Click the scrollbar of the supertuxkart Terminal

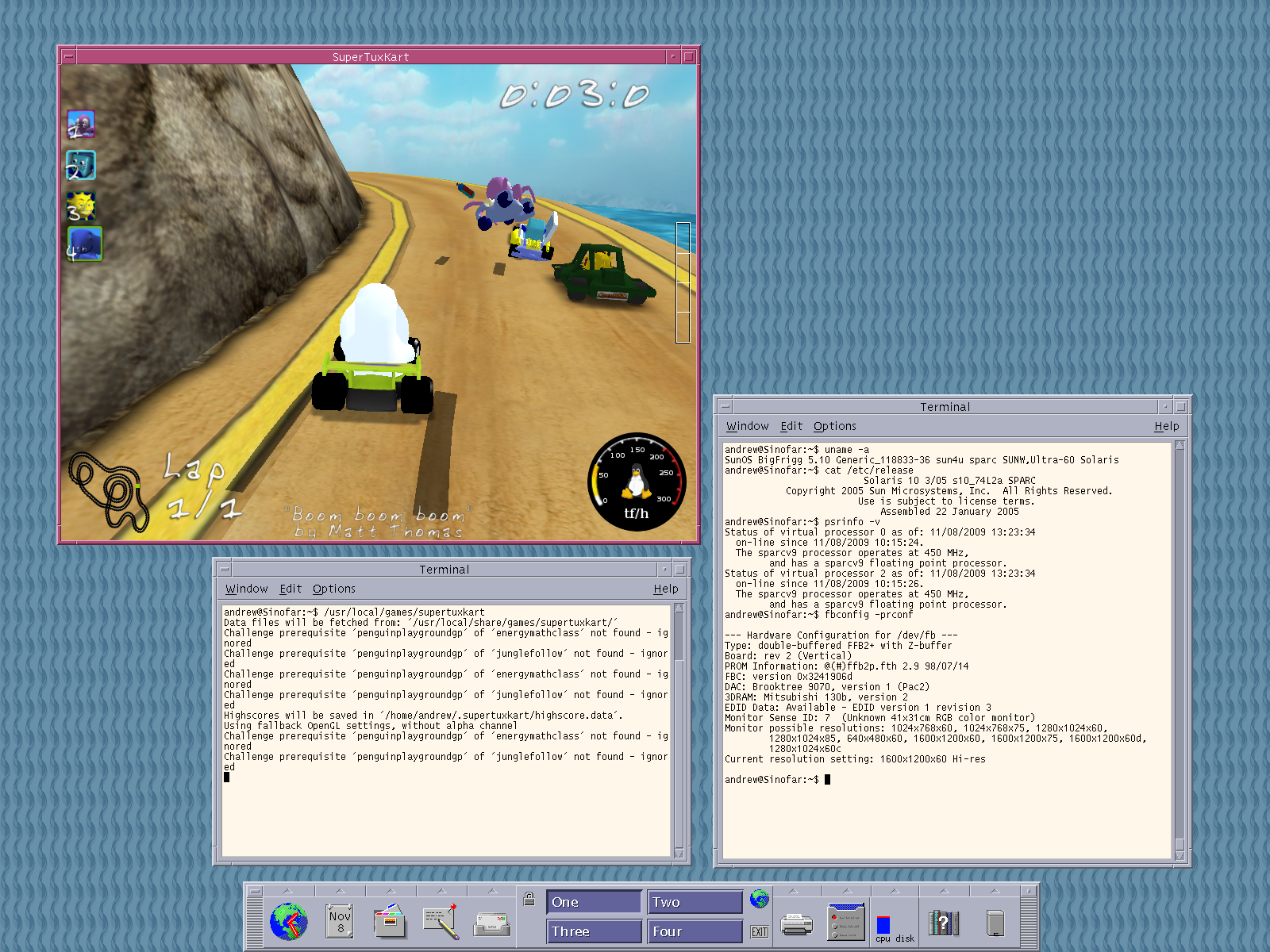tap(679, 730)
